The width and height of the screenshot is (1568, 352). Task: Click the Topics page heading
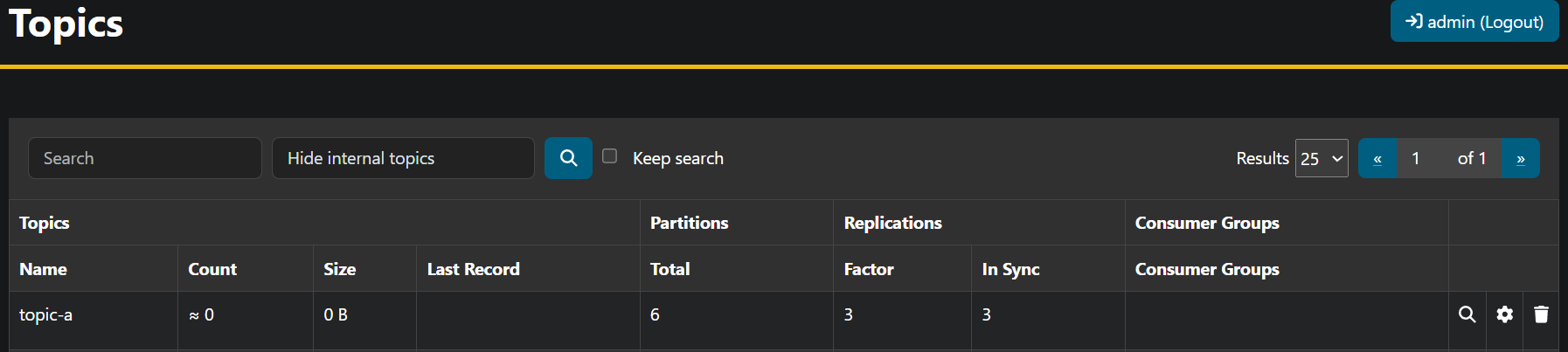66,24
